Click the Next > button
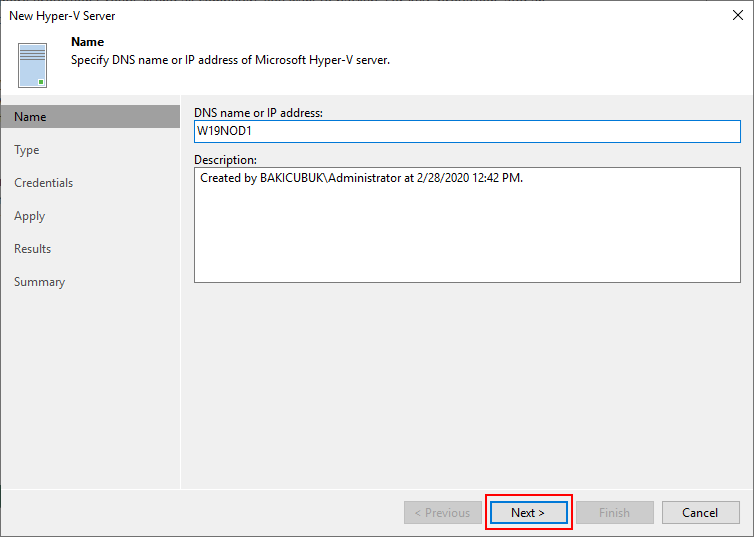This screenshot has height=537, width=754. (528, 512)
